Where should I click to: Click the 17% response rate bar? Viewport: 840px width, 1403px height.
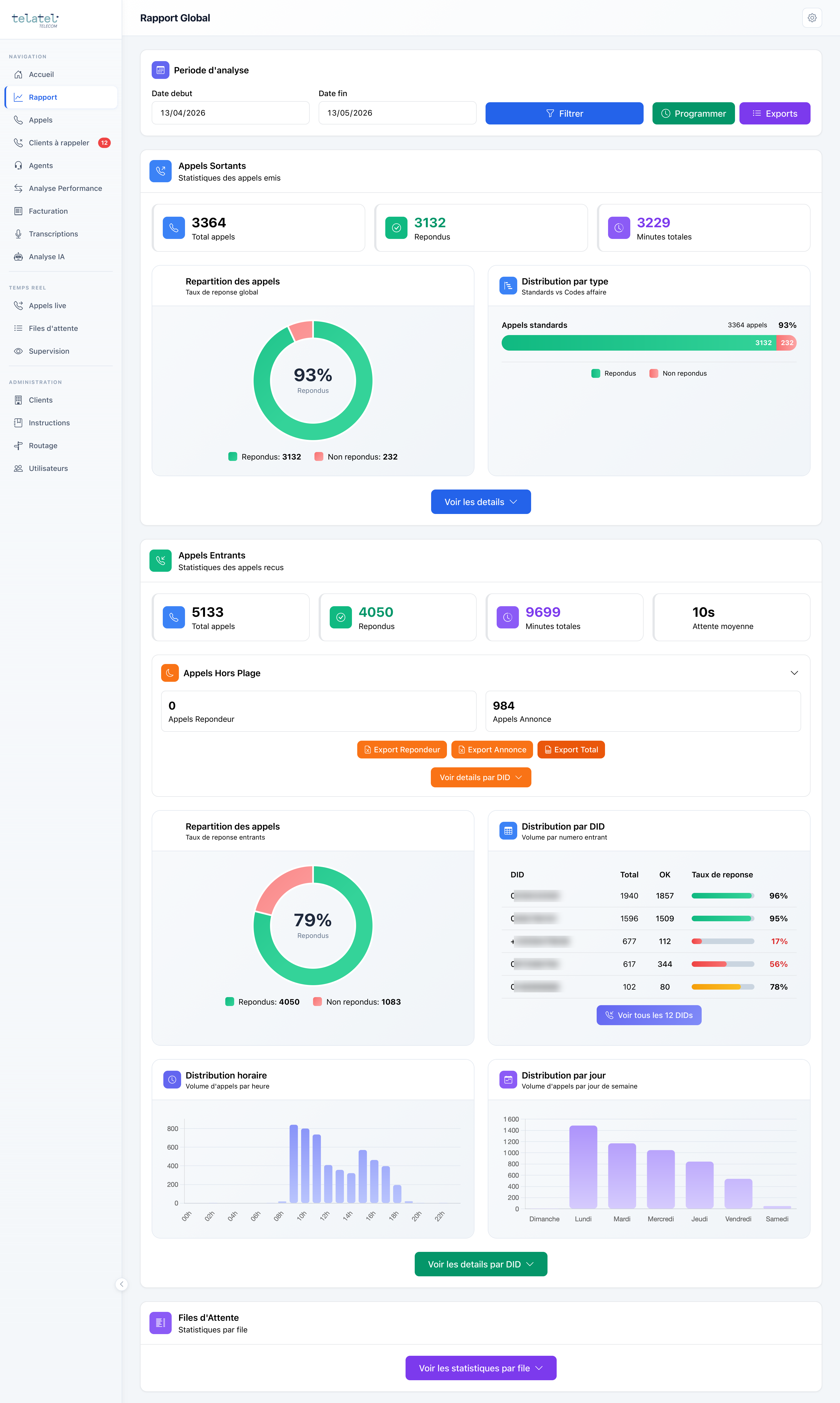(x=723, y=941)
